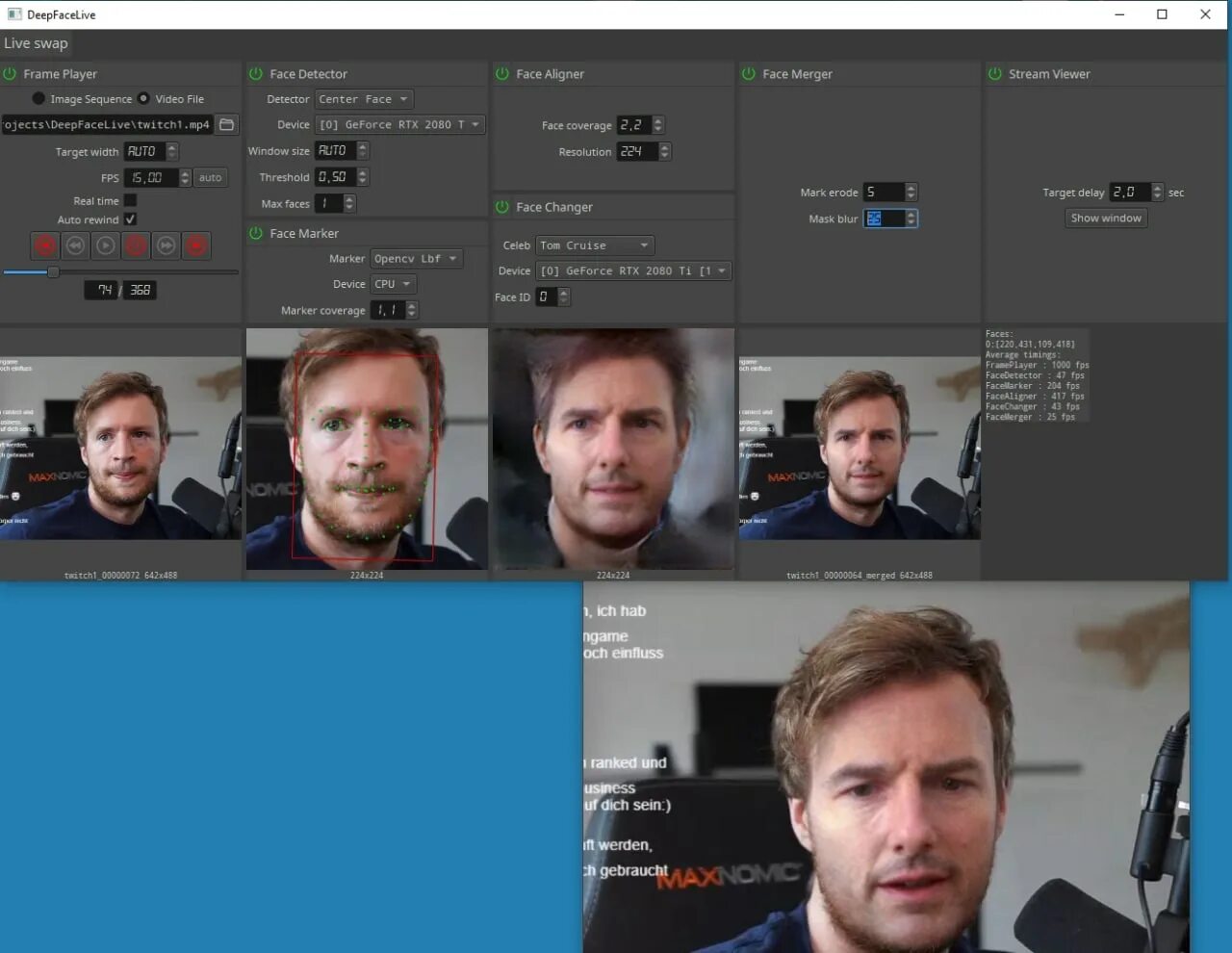Viewport: 1232px width, 953px height.
Task: Open the Marker dropdown showing Opencv Lbf
Action: click(417, 259)
